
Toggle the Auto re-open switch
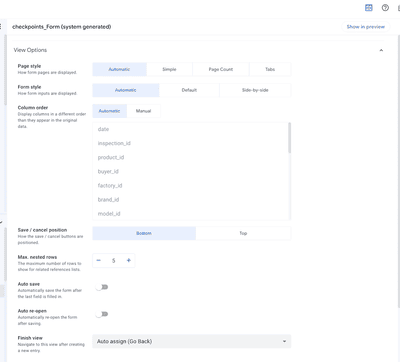[x=102, y=314]
